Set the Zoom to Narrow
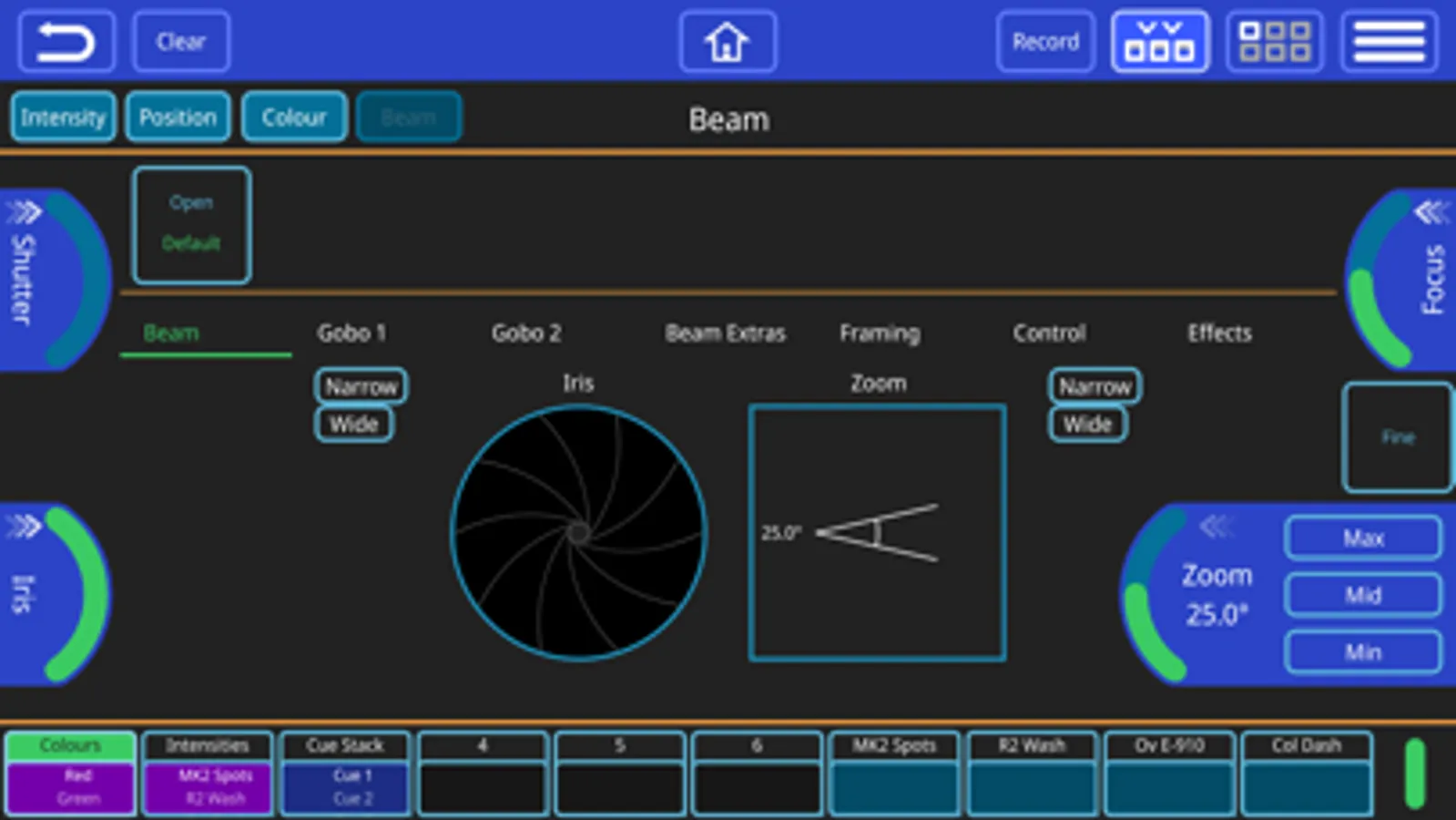This screenshot has height=820, width=1456. tap(1095, 386)
